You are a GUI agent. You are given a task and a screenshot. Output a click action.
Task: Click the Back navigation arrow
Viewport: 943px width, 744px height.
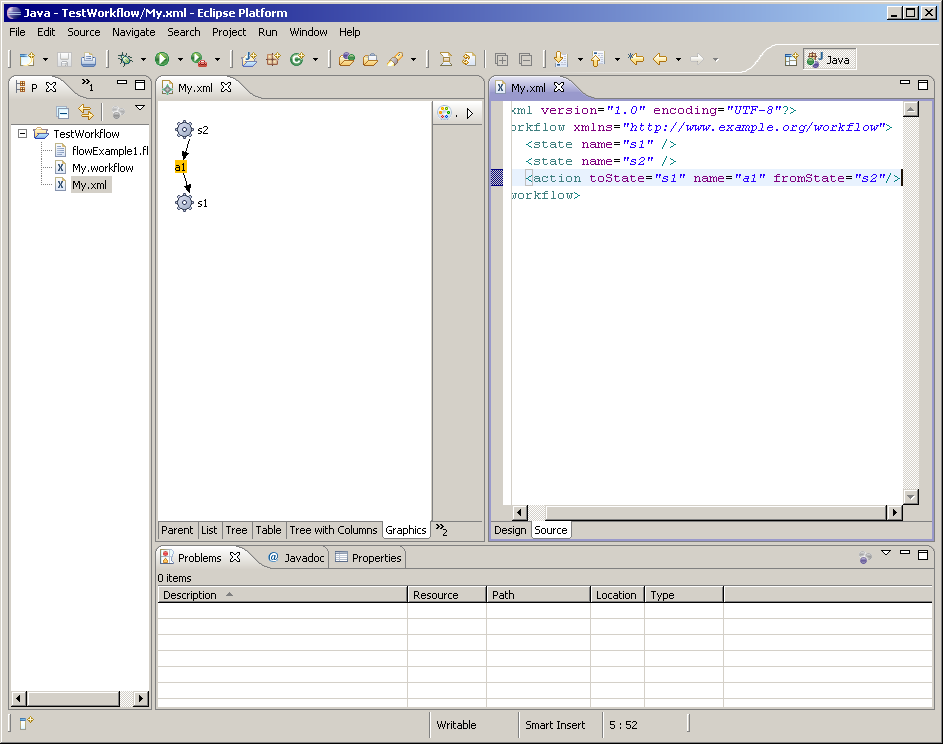[x=660, y=60]
